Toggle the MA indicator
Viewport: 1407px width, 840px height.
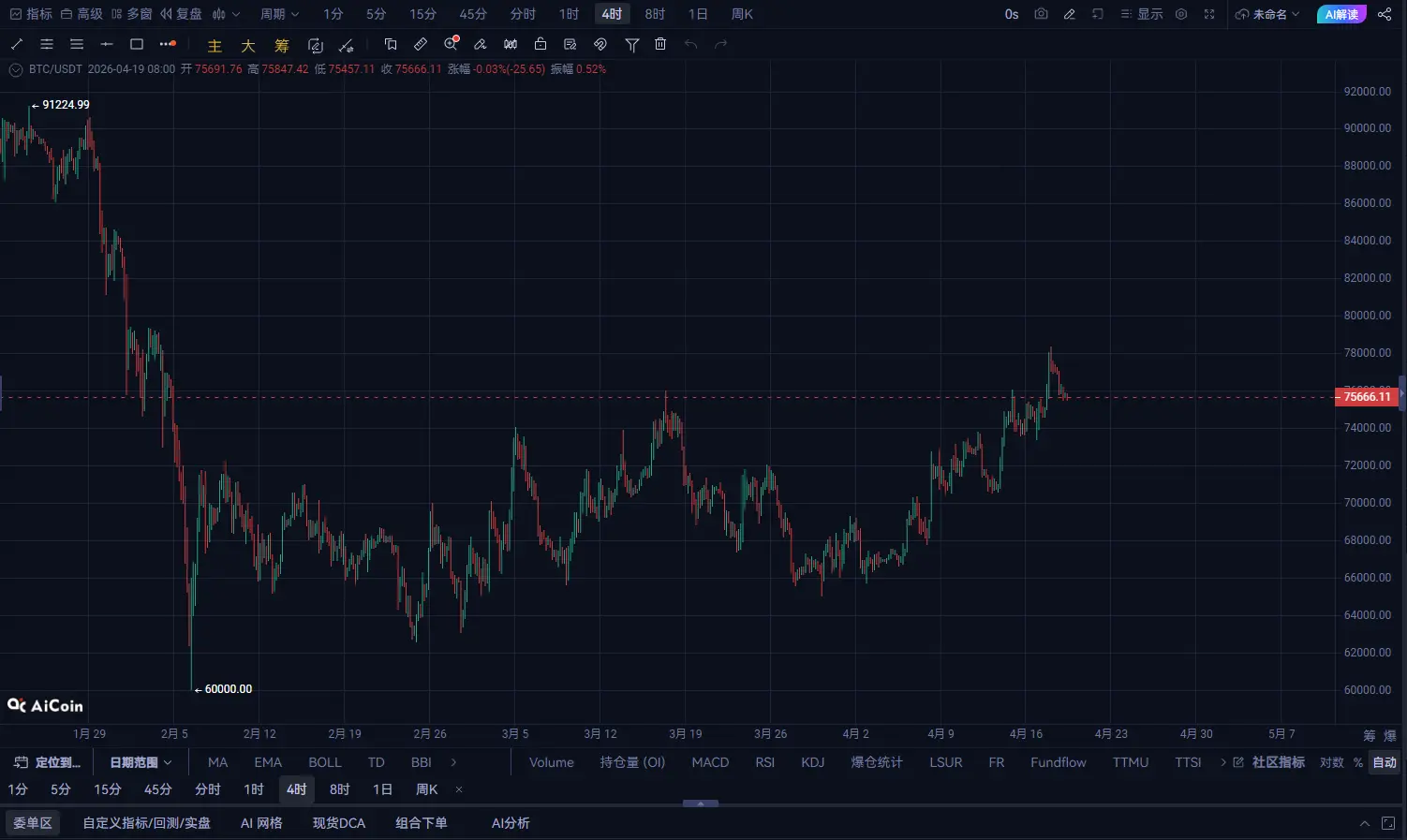point(218,762)
